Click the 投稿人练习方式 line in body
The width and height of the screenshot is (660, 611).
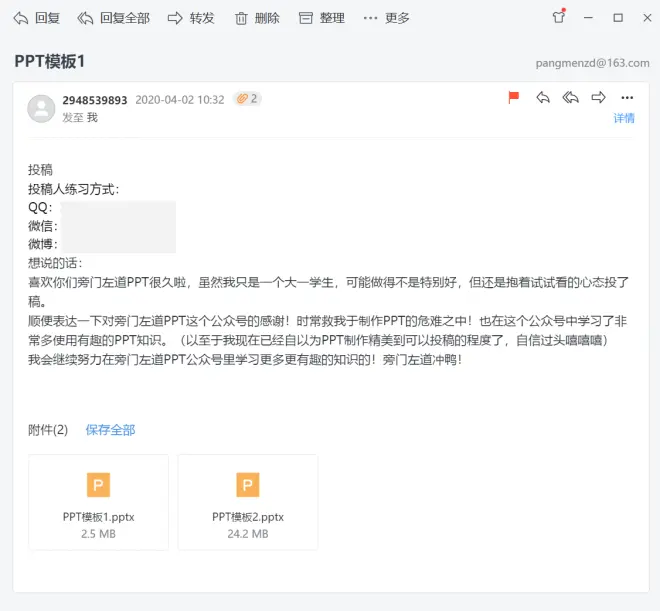[x=74, y=189]
